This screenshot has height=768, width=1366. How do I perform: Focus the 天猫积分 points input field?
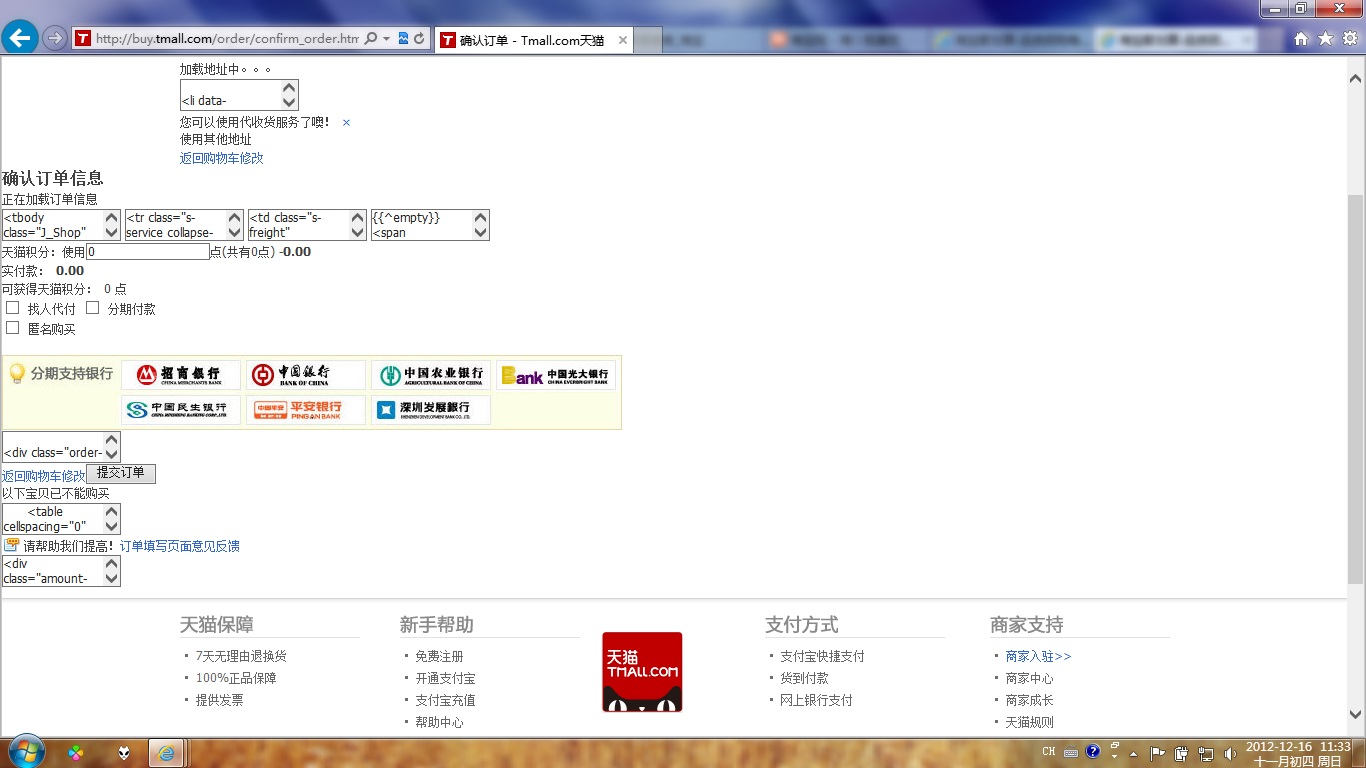point(148,252)
